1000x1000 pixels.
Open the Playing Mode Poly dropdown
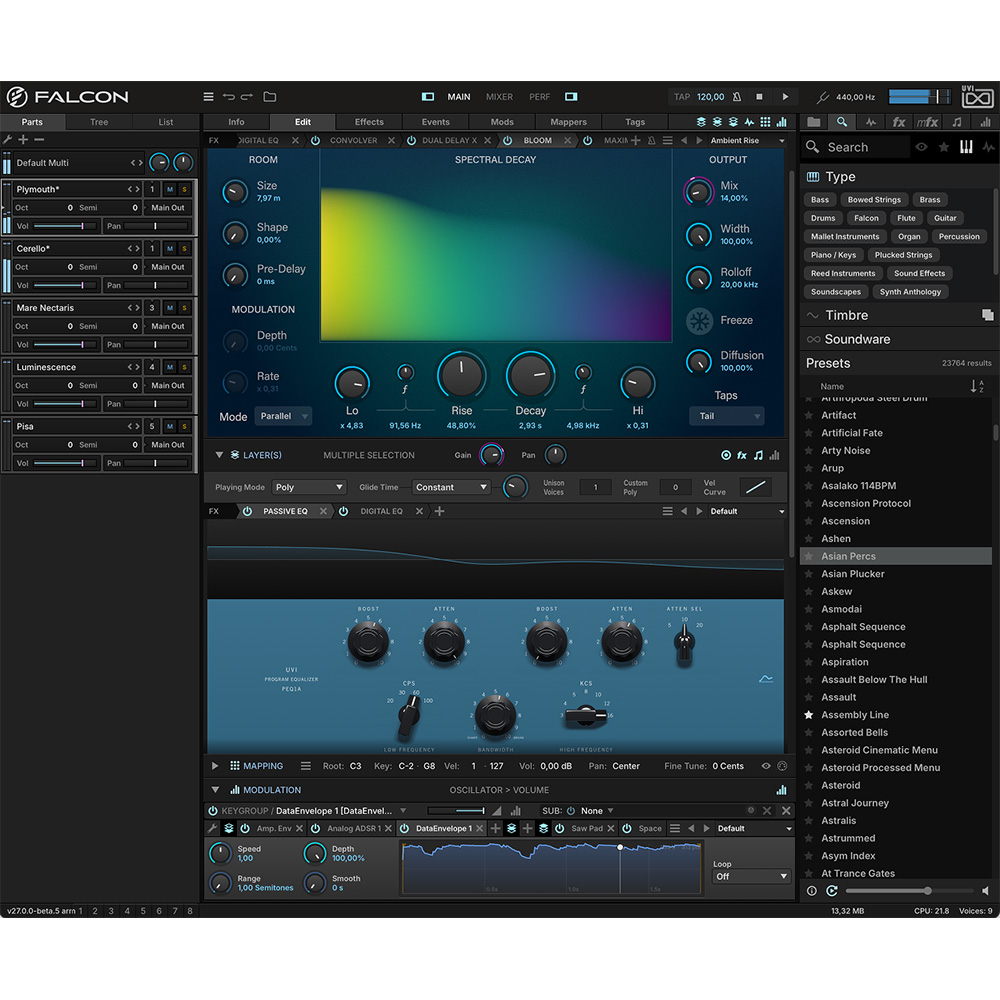coord(309,487)
